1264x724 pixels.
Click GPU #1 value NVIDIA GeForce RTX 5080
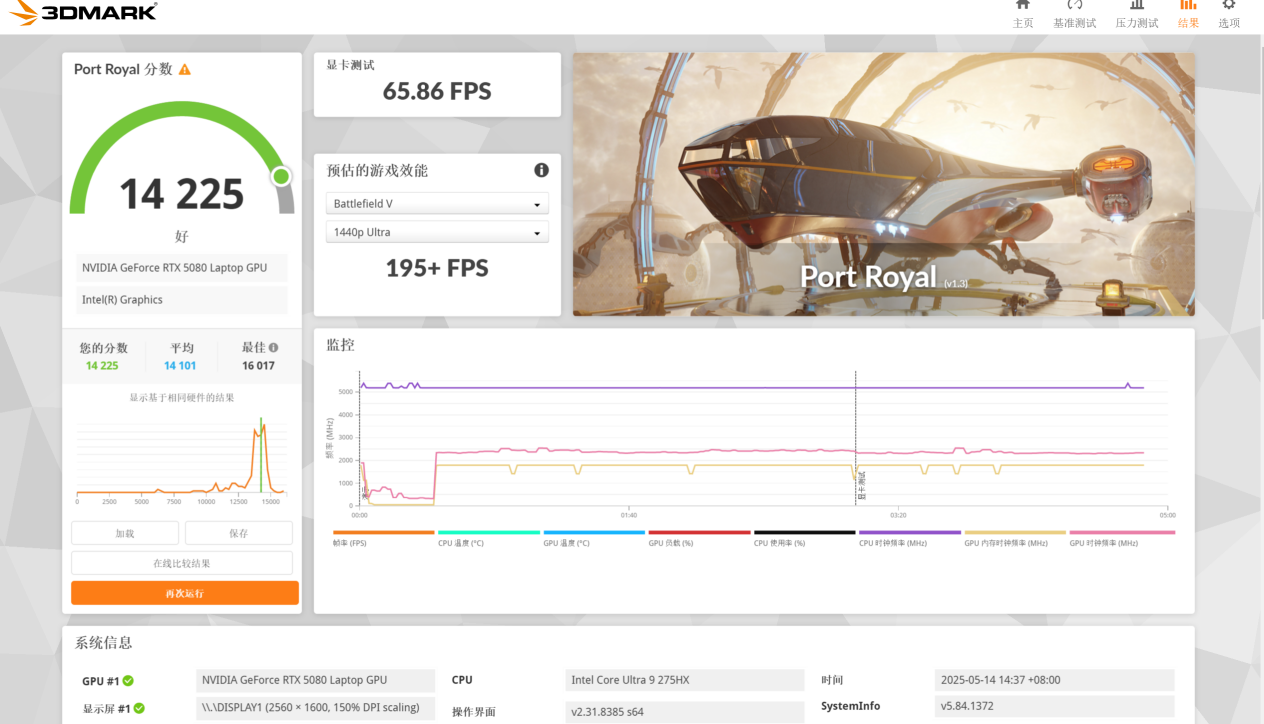coord(316,680)
